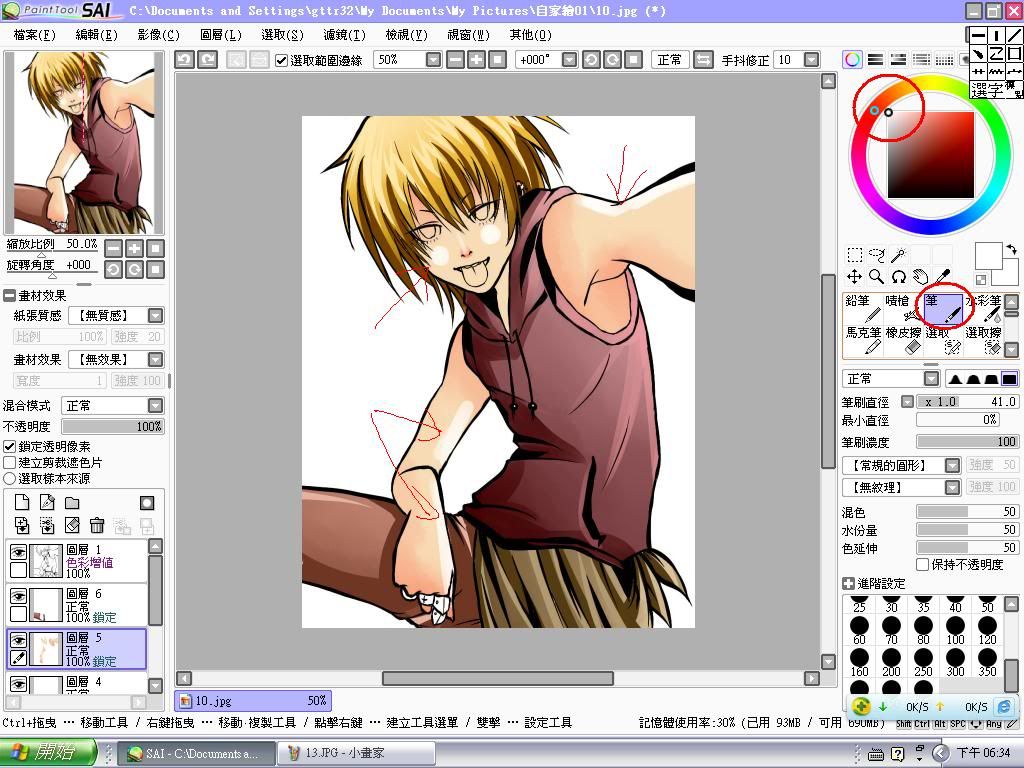The width and height of the screenshot is (1024, 768).
Task: Open the 濾鏡(T) menu
Action: click(344, 35)
